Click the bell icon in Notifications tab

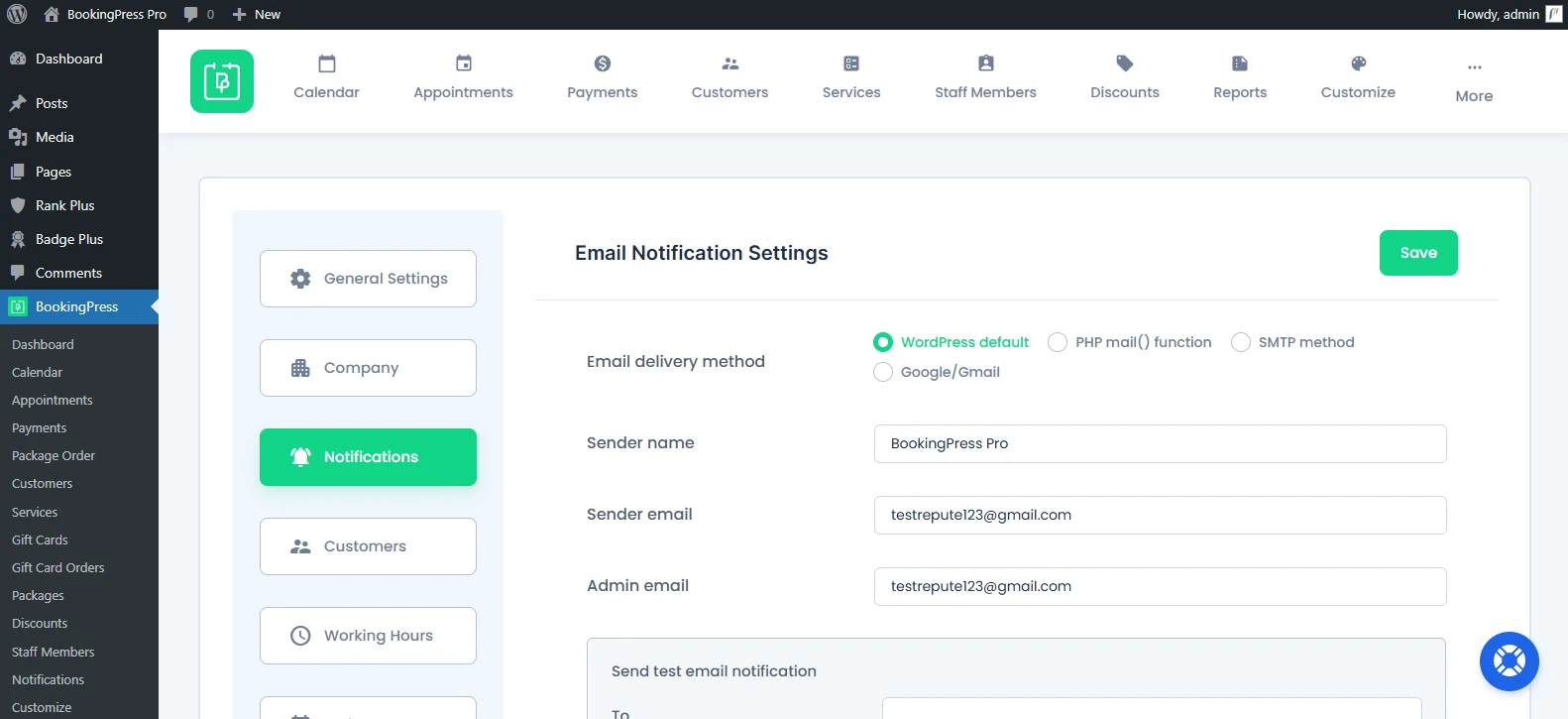[300, 457]
